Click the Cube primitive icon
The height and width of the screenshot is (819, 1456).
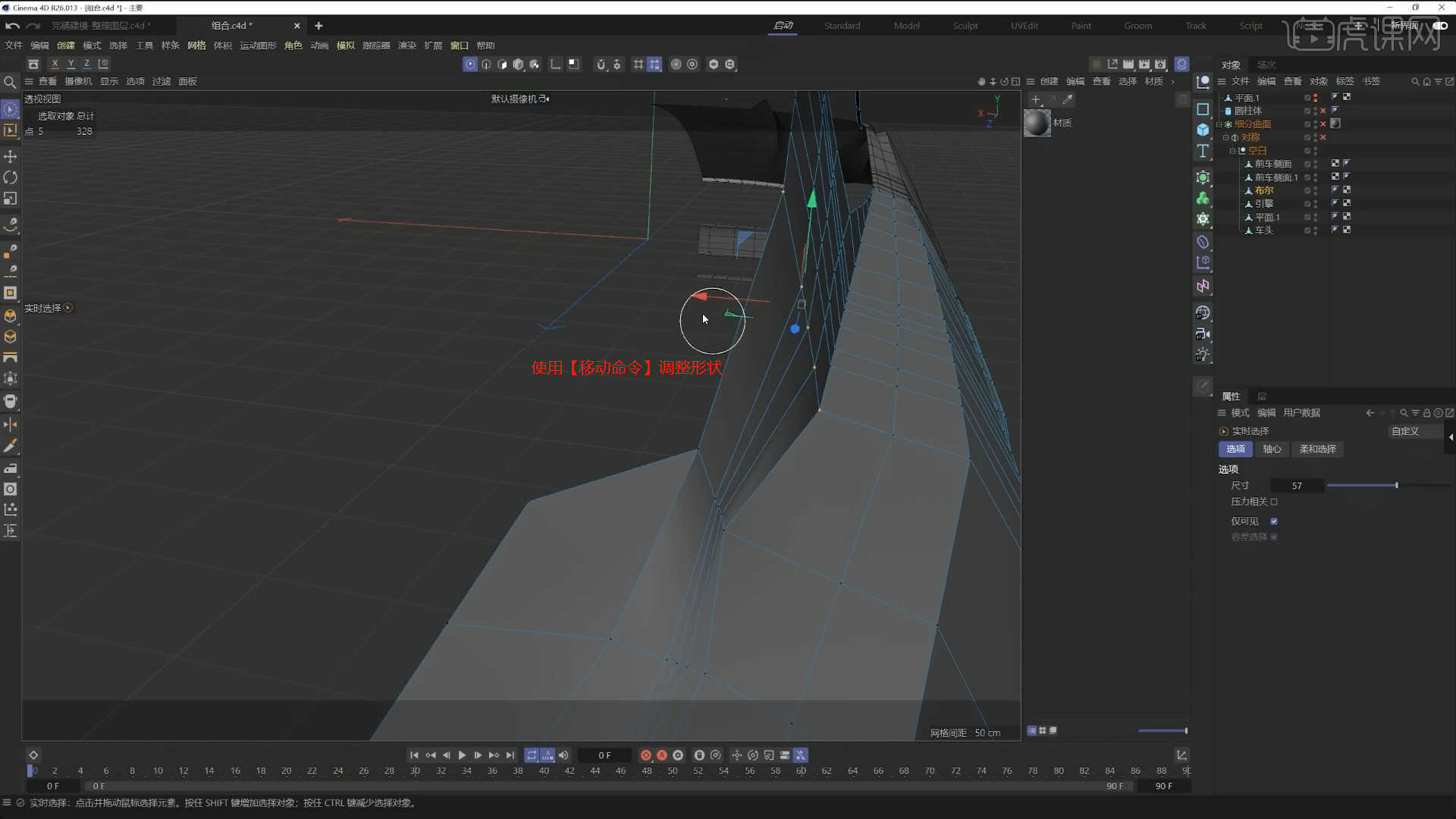[x=1203, y=130]
